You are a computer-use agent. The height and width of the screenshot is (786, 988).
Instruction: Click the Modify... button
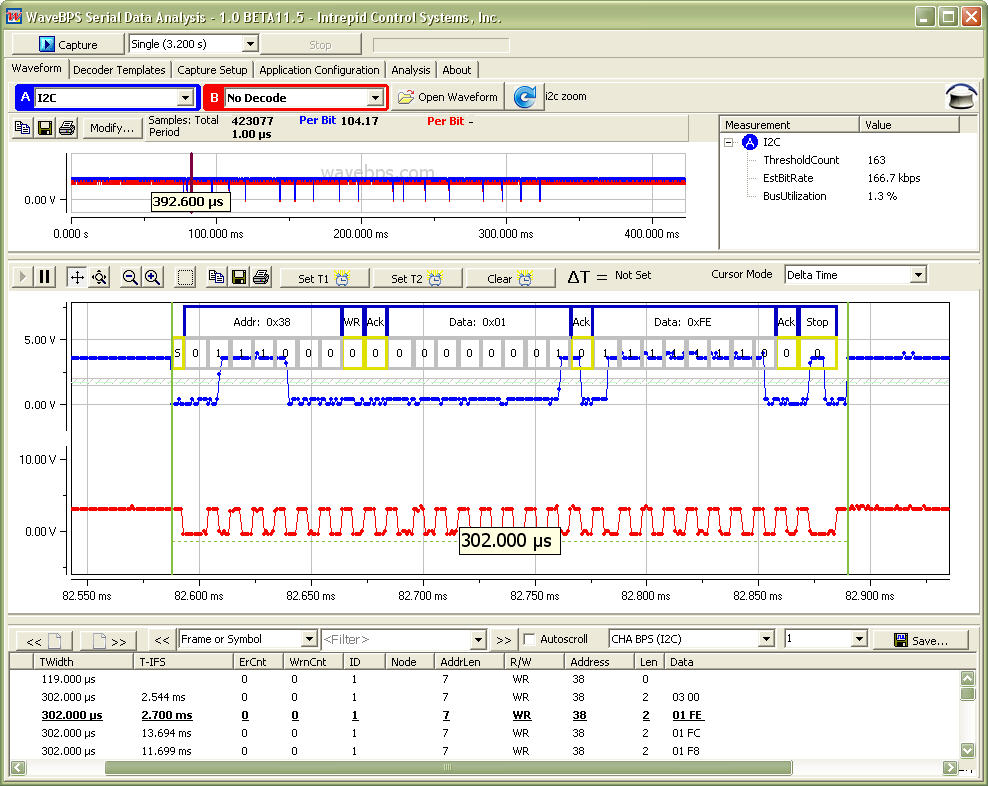(112, 128)
